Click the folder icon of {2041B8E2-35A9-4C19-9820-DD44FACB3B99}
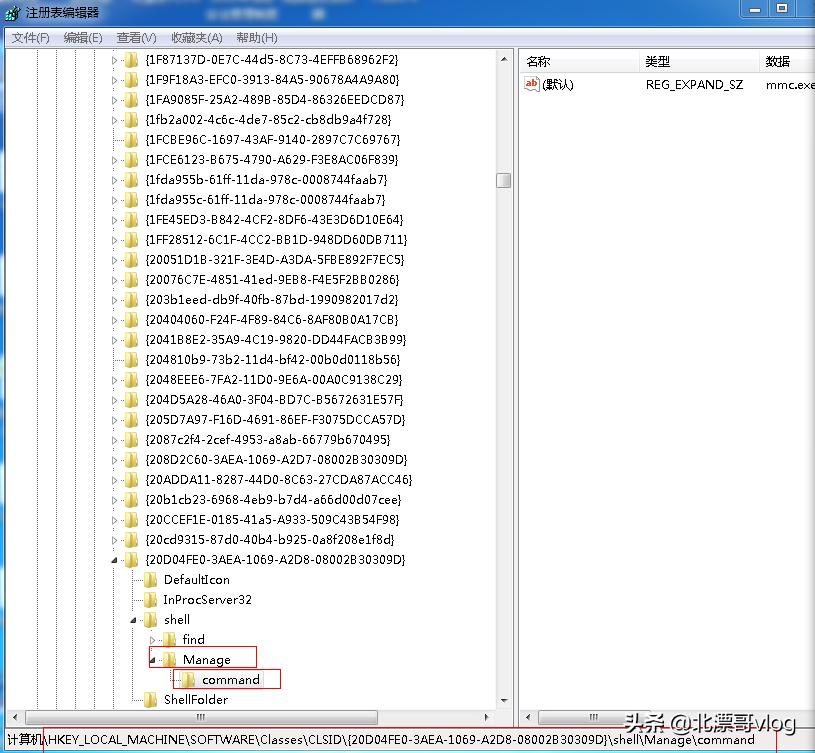 [132, 340]
